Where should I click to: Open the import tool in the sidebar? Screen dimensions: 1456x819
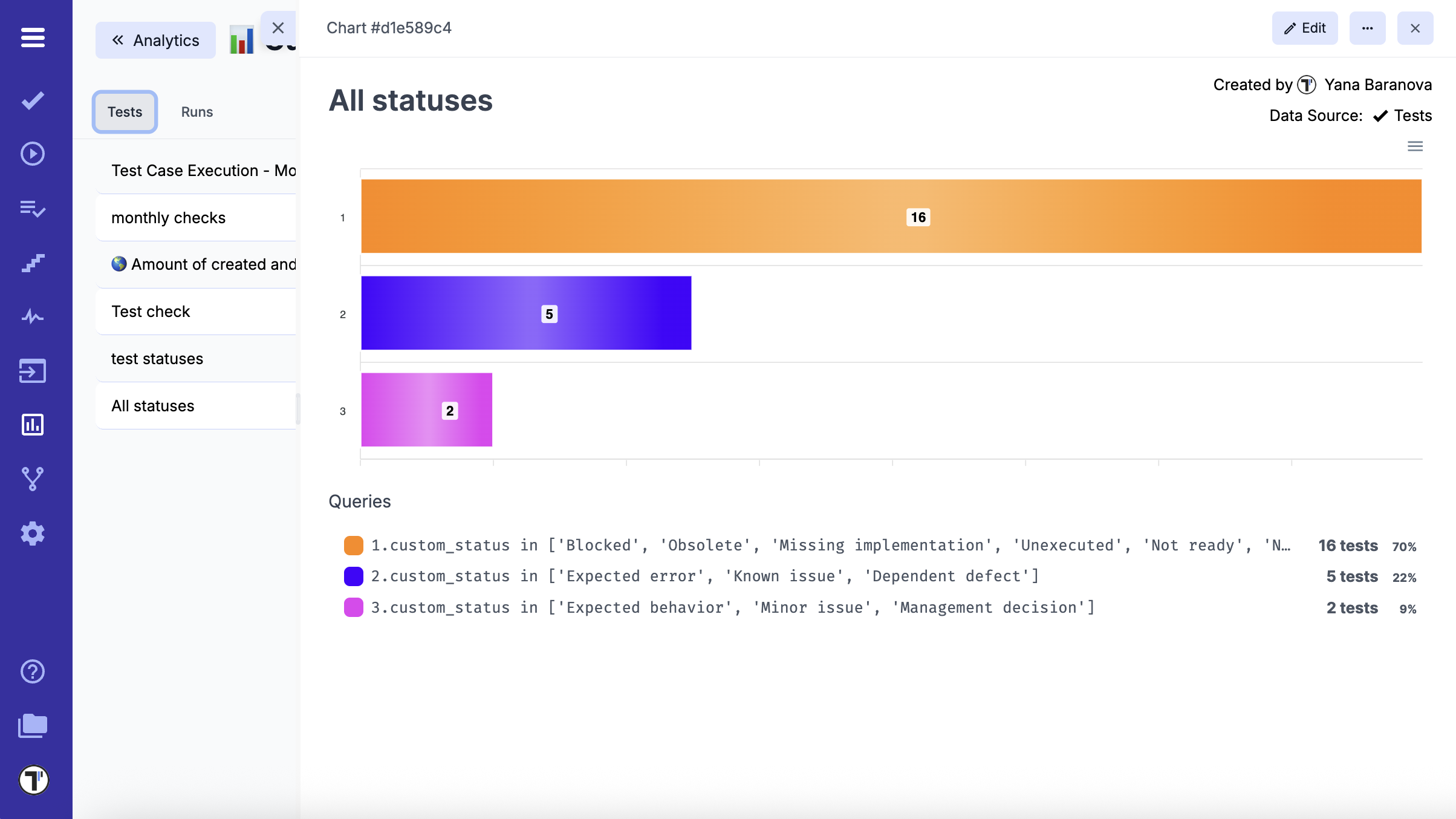pyautogui.click(x=32, y=371)
